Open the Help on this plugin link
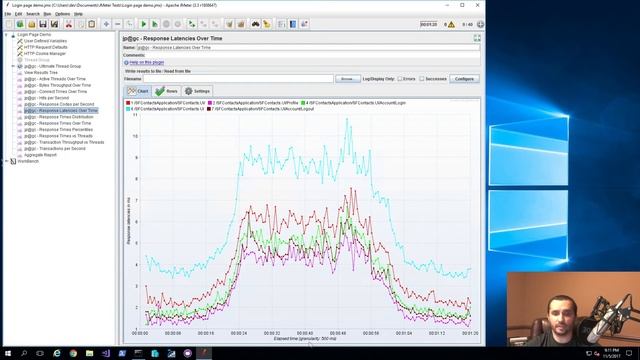Screen dimensions: 640x360 147,62
